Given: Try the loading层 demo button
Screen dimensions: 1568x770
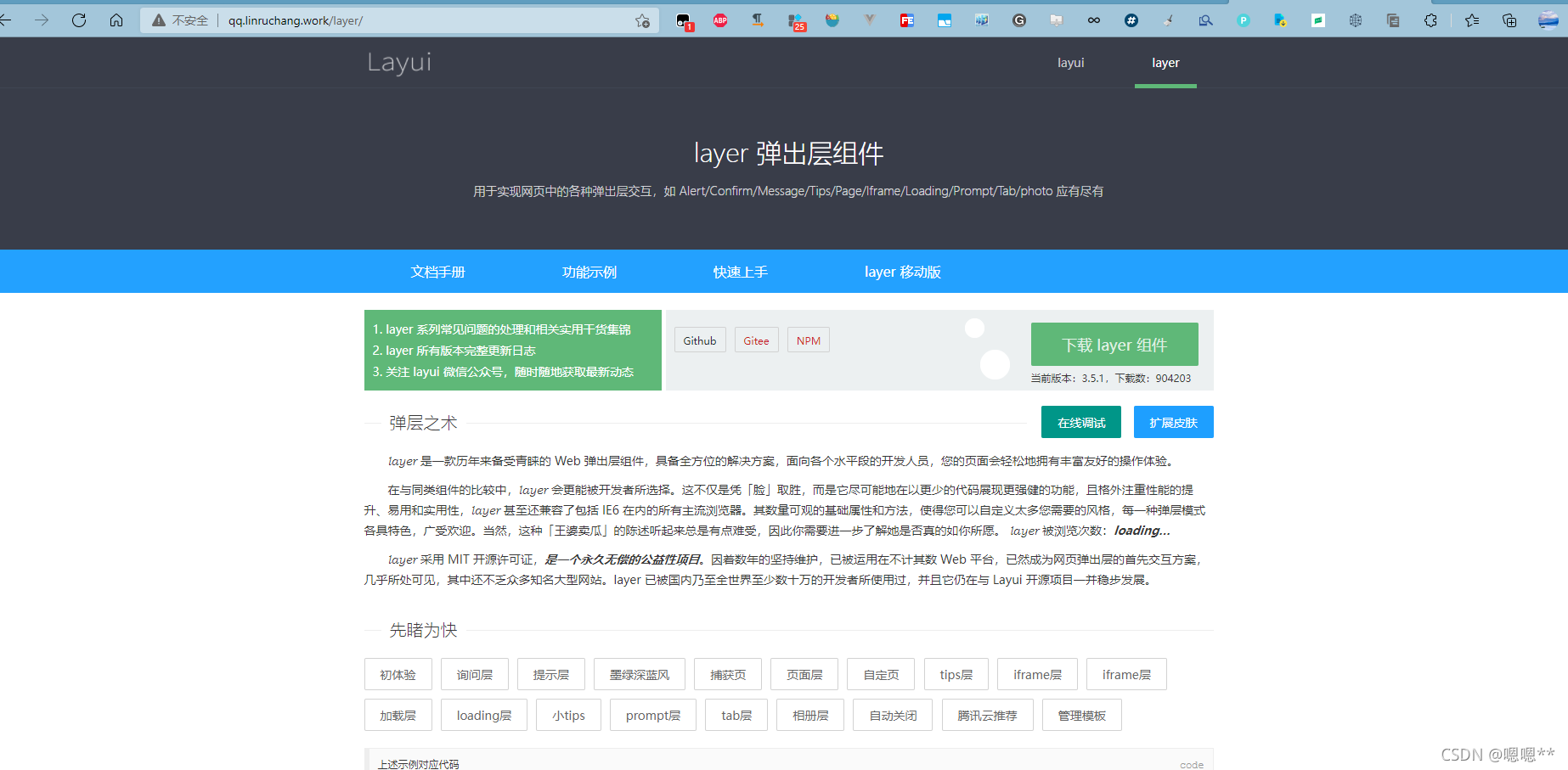Looking at the screenshot, I should click(x=484, y=715).
